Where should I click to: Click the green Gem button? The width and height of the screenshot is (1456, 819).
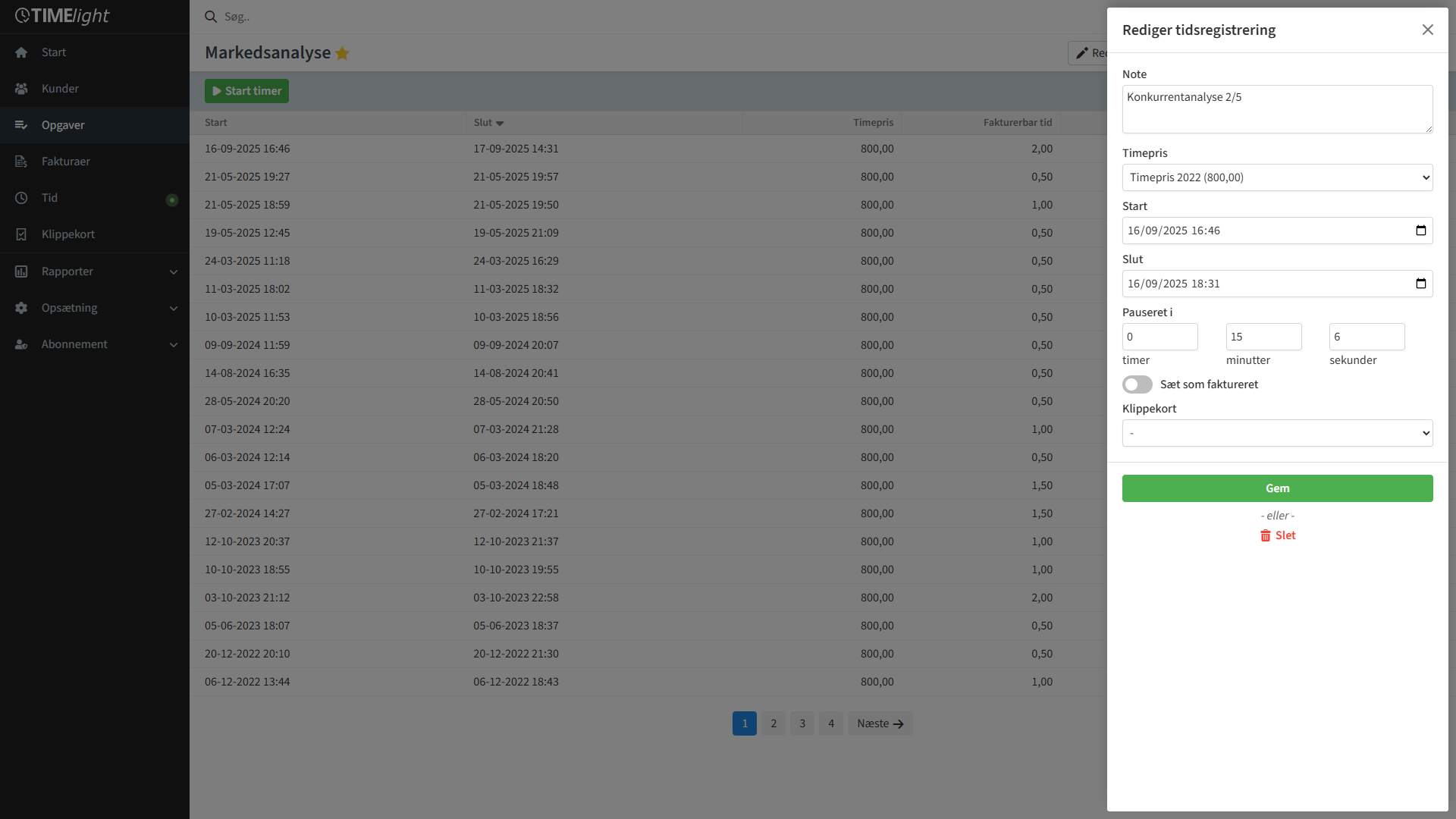click(x=1277, y=488)
